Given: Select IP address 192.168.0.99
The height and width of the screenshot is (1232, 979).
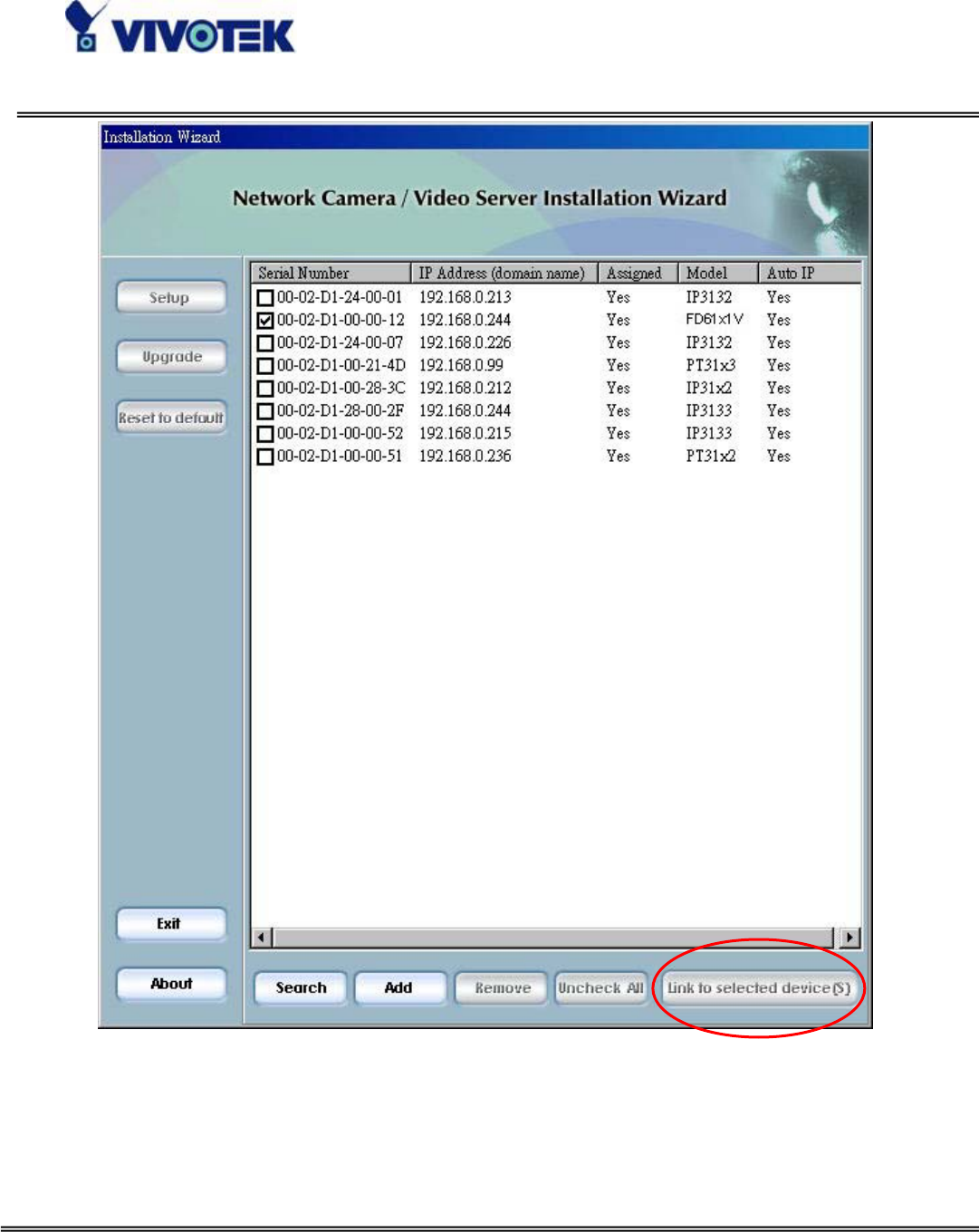Looking at the screenshot, I should coord(461,366).
